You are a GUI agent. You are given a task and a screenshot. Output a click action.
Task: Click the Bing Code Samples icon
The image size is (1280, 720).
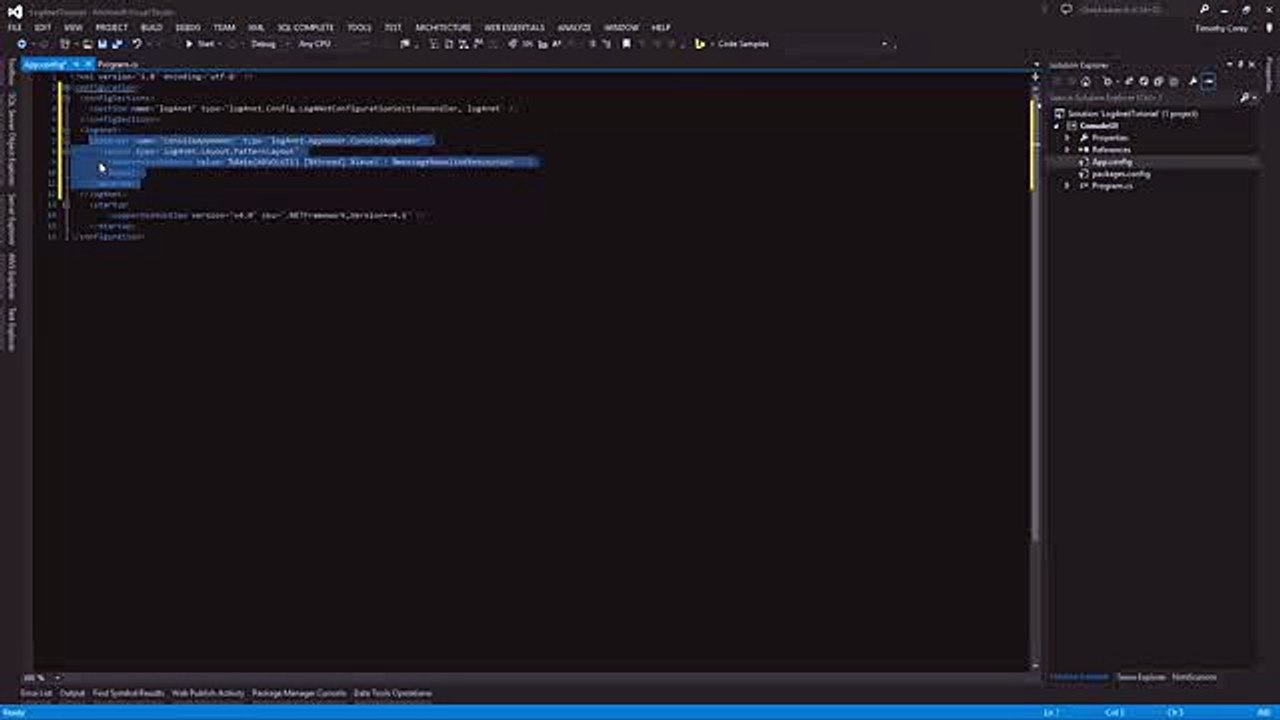point(700,44)
